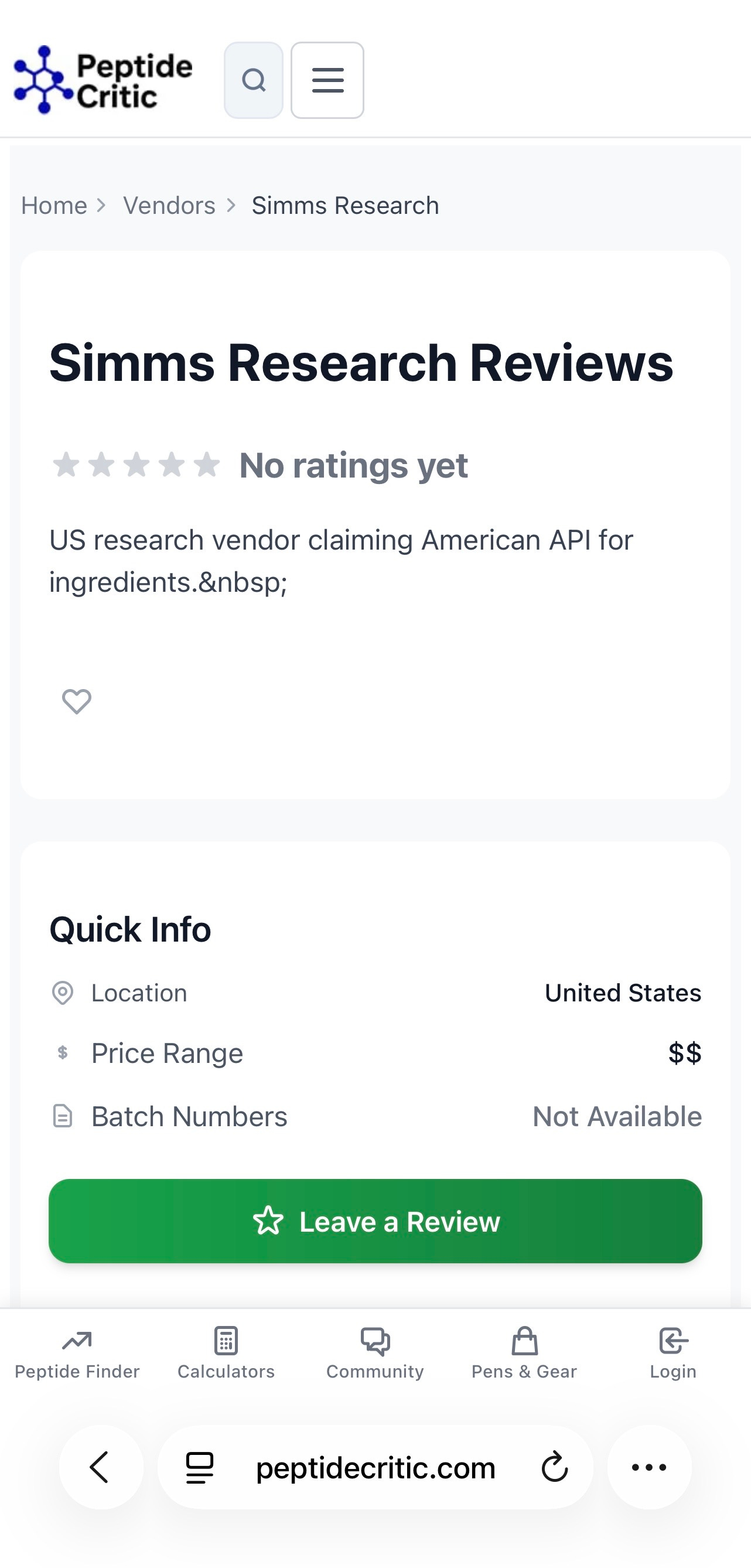Tap the peptidecritic.com address field

point(375,1467)
